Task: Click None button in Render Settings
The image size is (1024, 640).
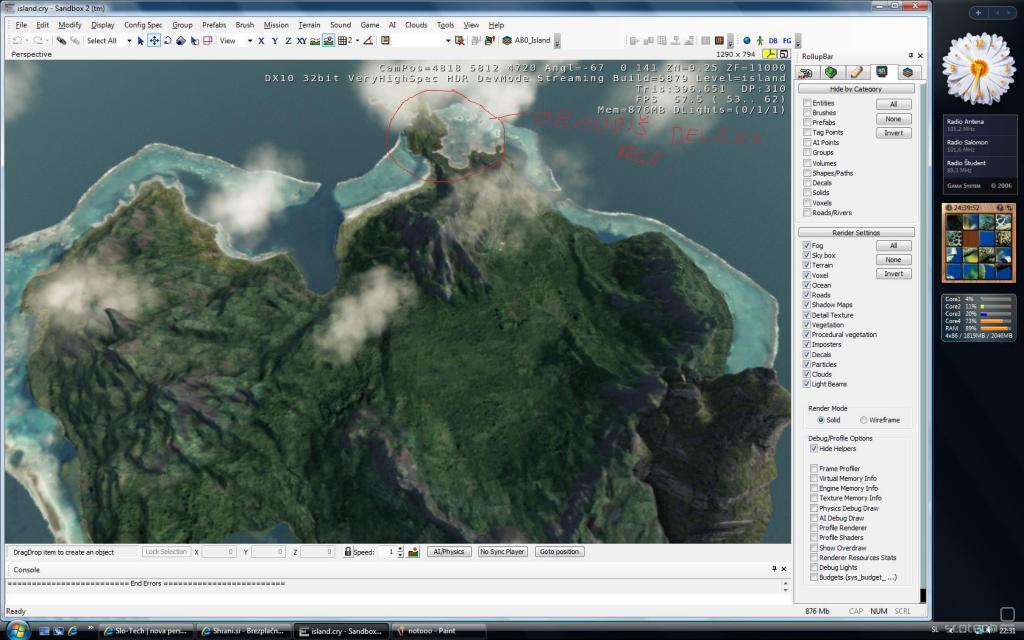Action: click(x=893, y=260)
